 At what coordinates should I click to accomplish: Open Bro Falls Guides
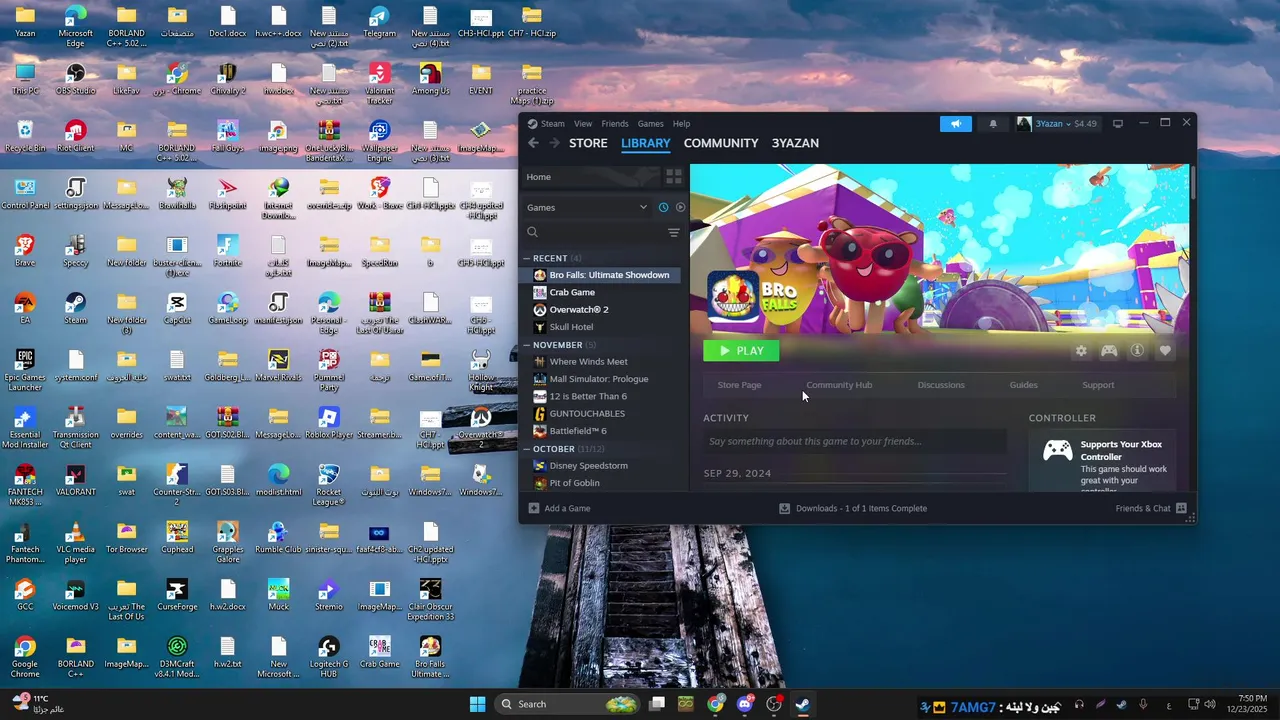point(1023,385)
